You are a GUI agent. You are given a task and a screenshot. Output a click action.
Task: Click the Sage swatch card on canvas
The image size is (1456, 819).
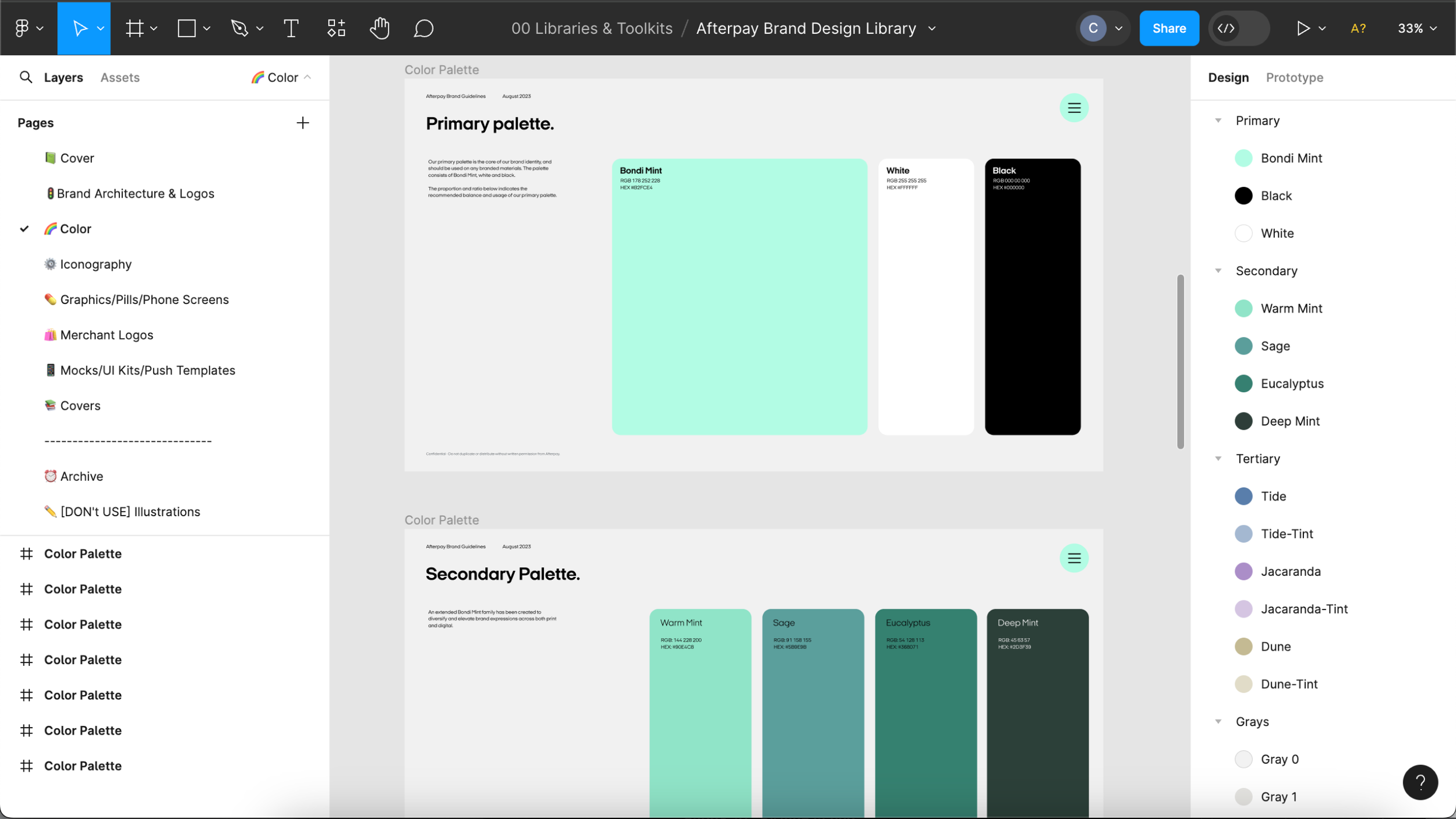[x=812, y=713]
